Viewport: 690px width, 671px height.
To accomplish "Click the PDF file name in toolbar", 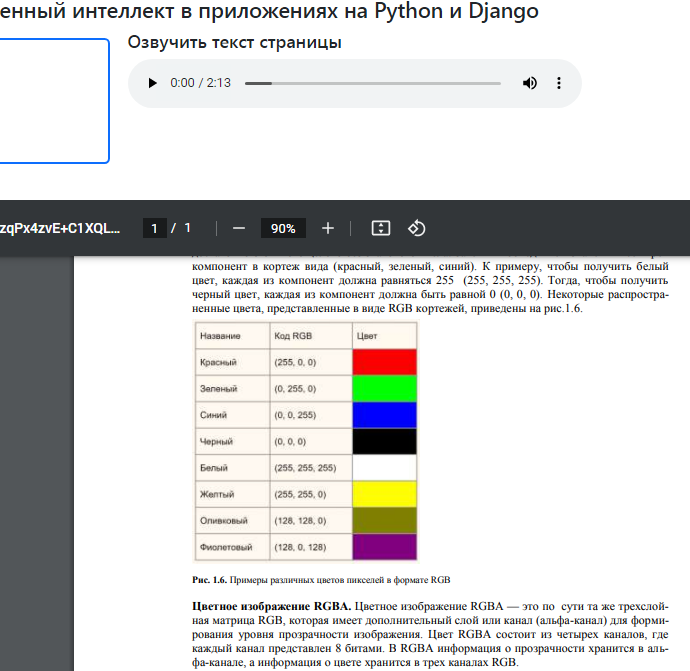I will pos(60,228).
